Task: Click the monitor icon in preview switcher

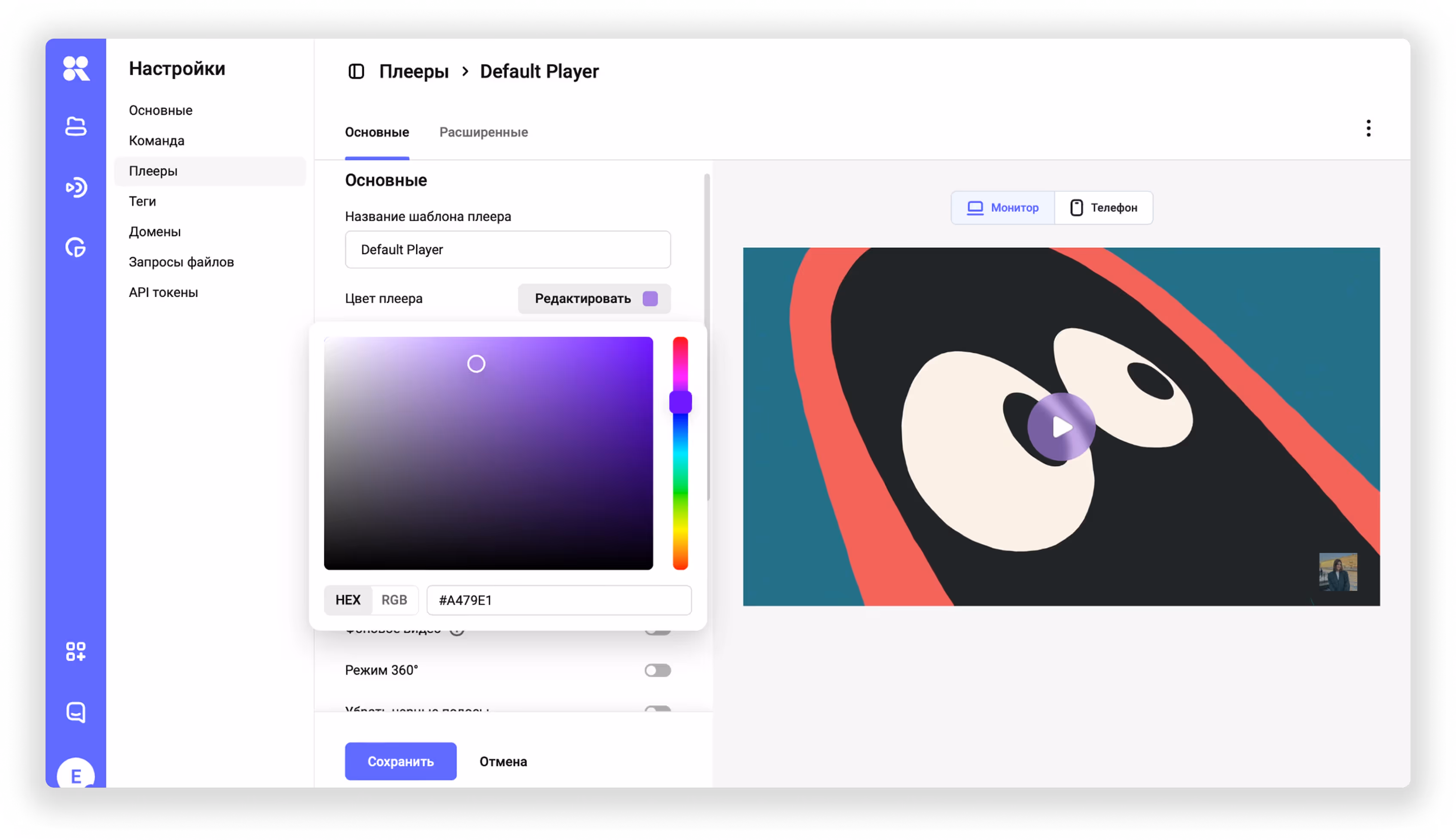Action: coord(975,208)
